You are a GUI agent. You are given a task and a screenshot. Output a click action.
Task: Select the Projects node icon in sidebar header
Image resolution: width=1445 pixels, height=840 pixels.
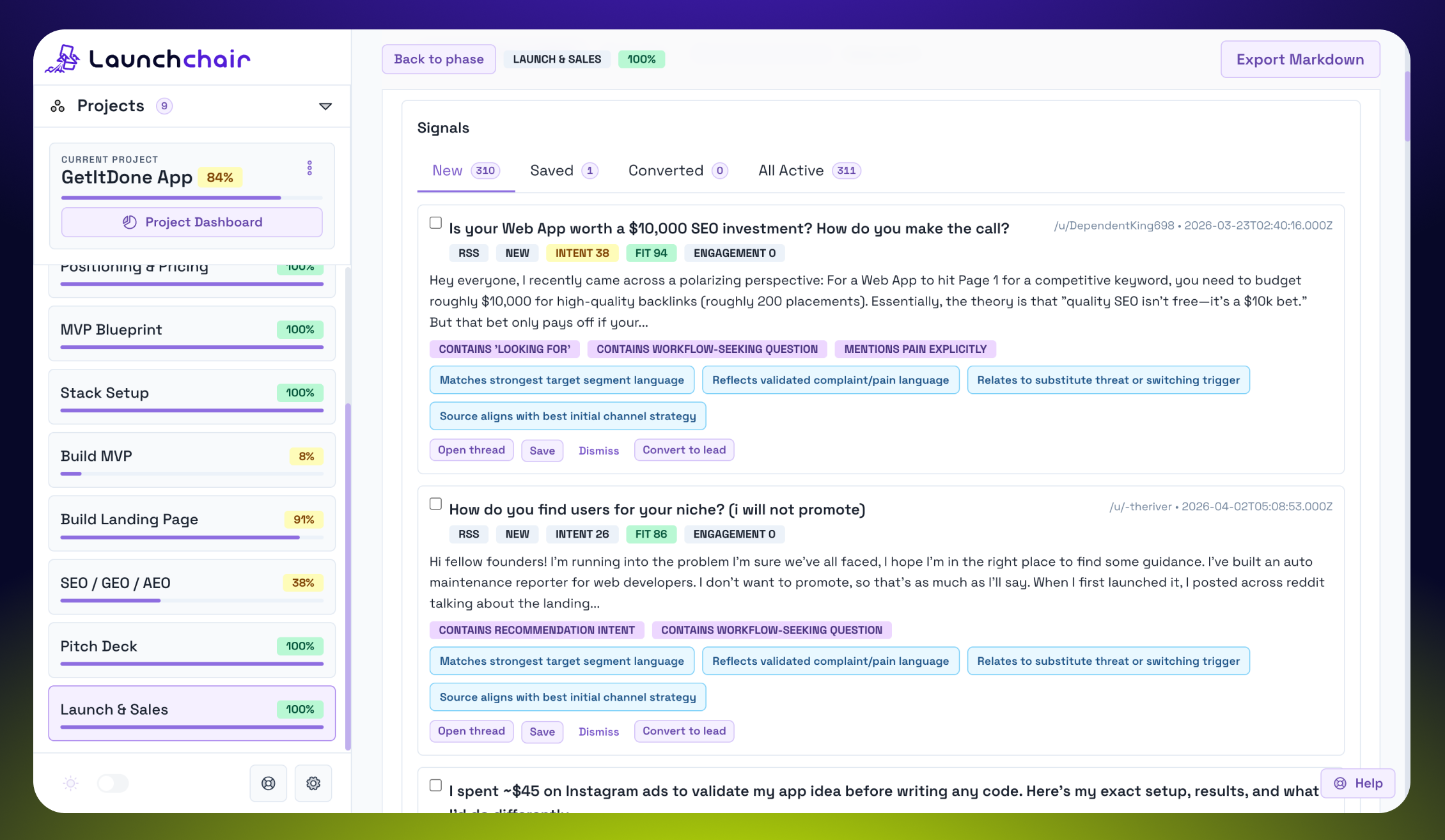click(x=57, y=105)
